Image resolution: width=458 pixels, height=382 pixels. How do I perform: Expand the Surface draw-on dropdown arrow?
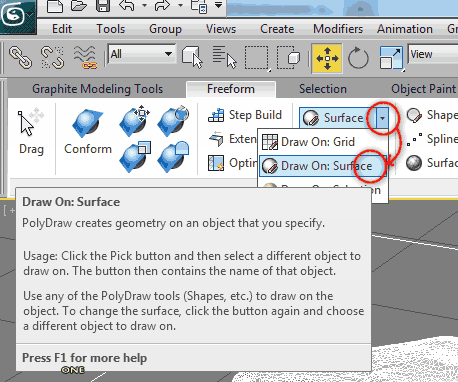(383, 118)
